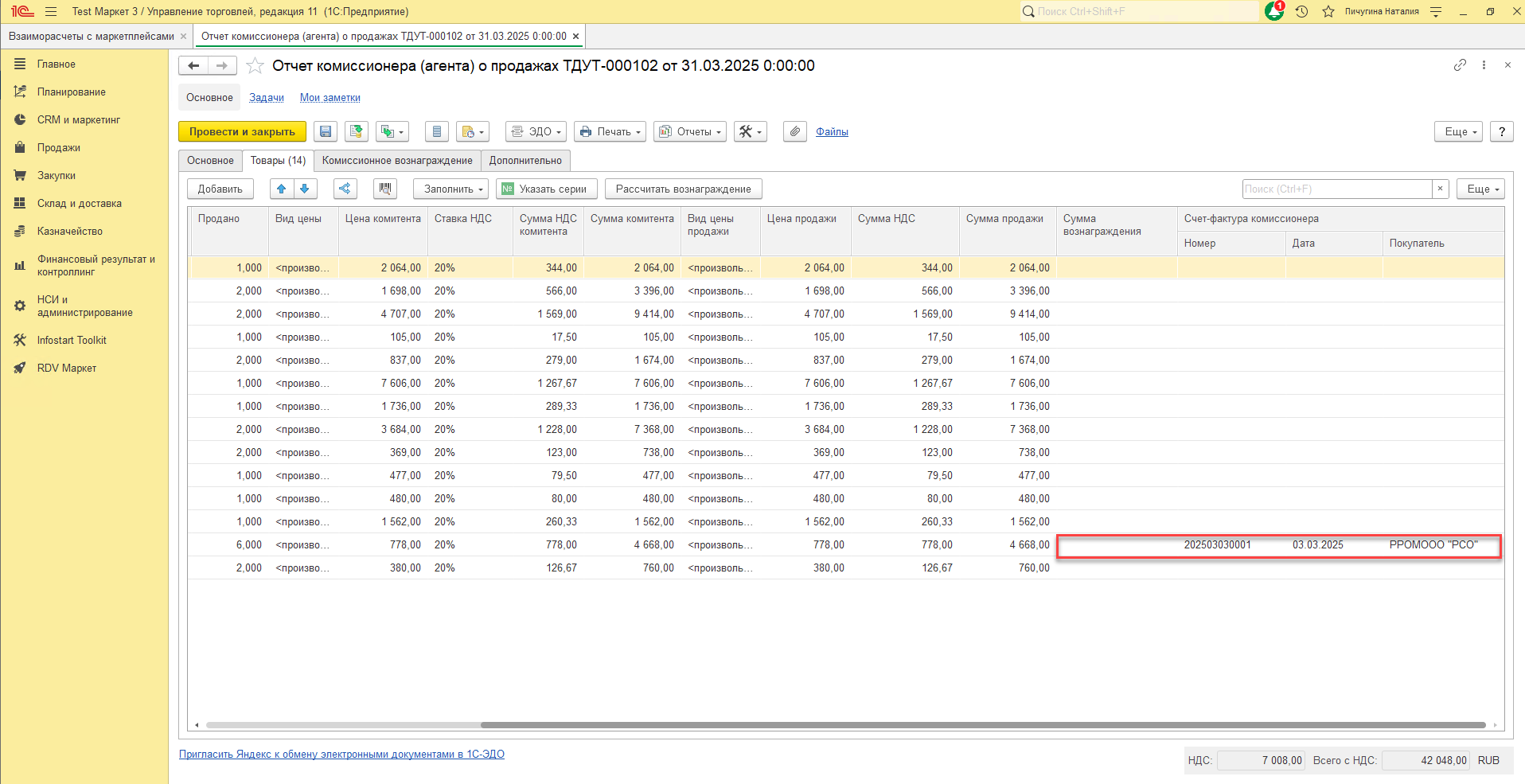
Task: Copy document link via chain icon
Action: click(x=1460, y=65)
